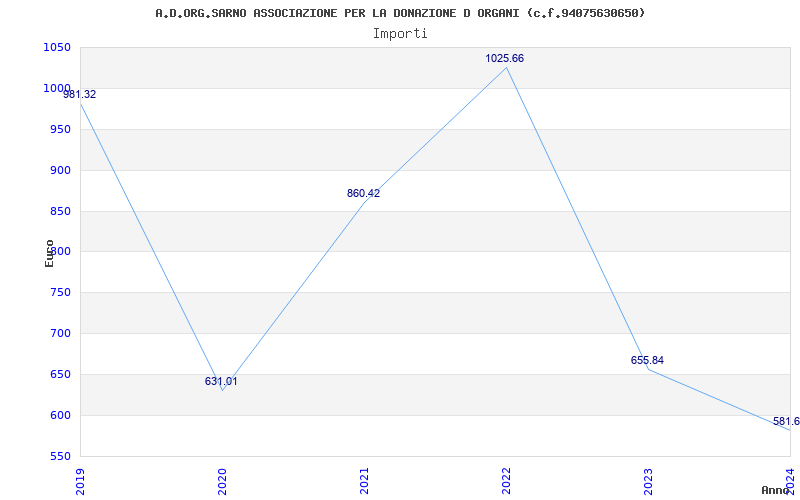Viewport: 800px width, 500px height.
Task: Click the 2022 x-axis year label
Action: click(x=506, y=481)
